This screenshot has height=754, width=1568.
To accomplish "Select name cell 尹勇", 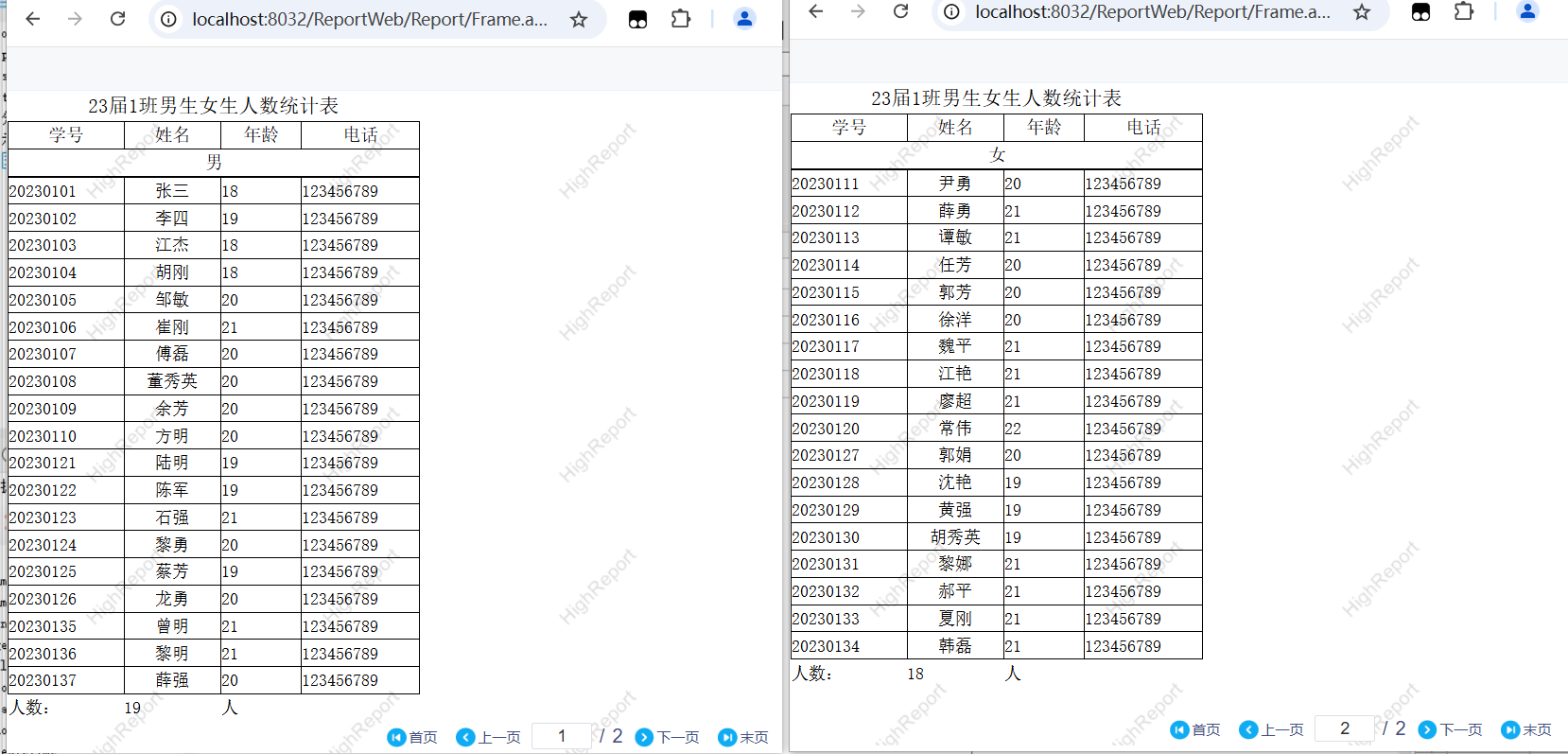I will point(955,184).
